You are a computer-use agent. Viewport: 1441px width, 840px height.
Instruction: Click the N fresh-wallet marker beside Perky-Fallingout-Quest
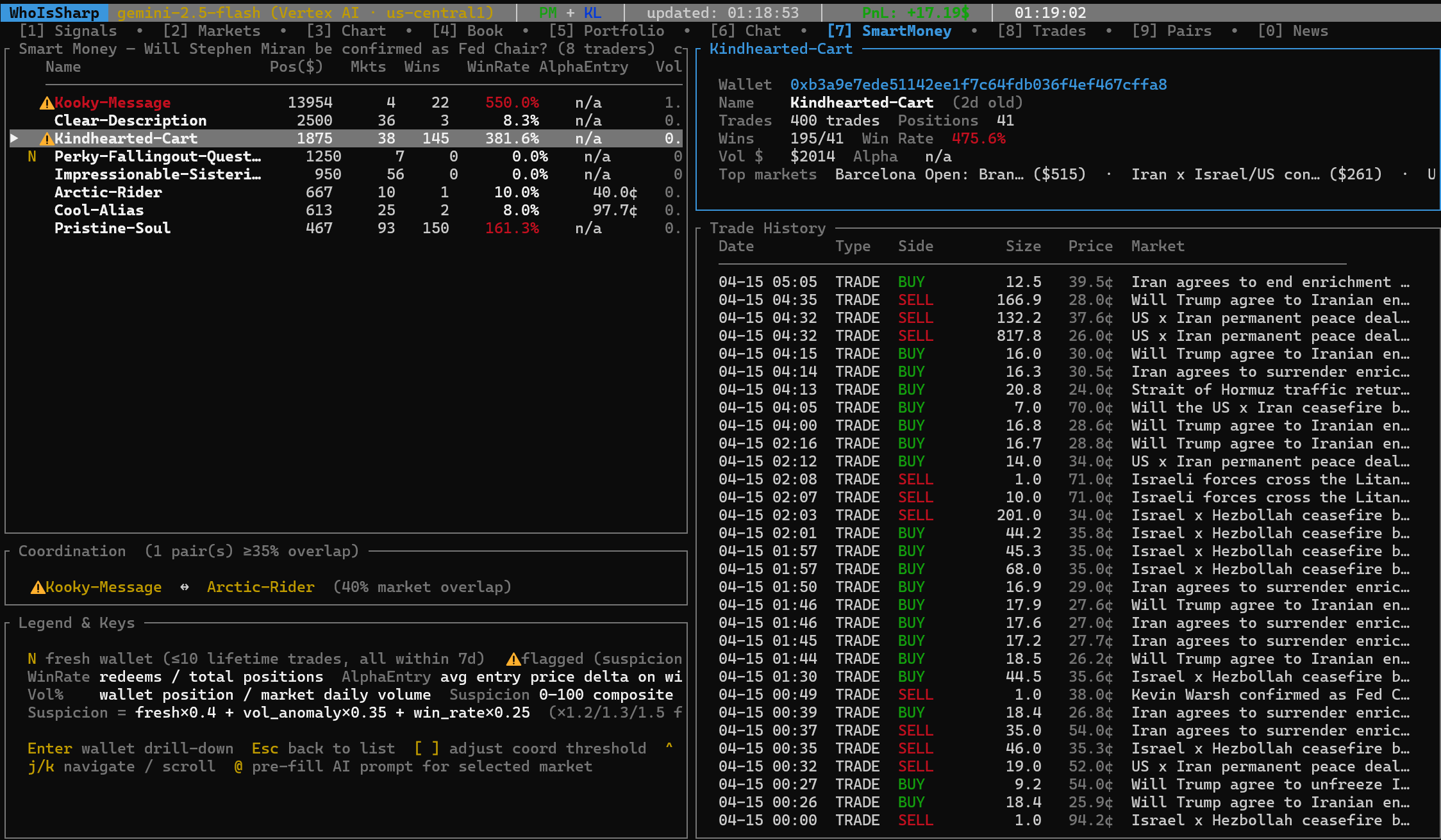tap(32, 157)
